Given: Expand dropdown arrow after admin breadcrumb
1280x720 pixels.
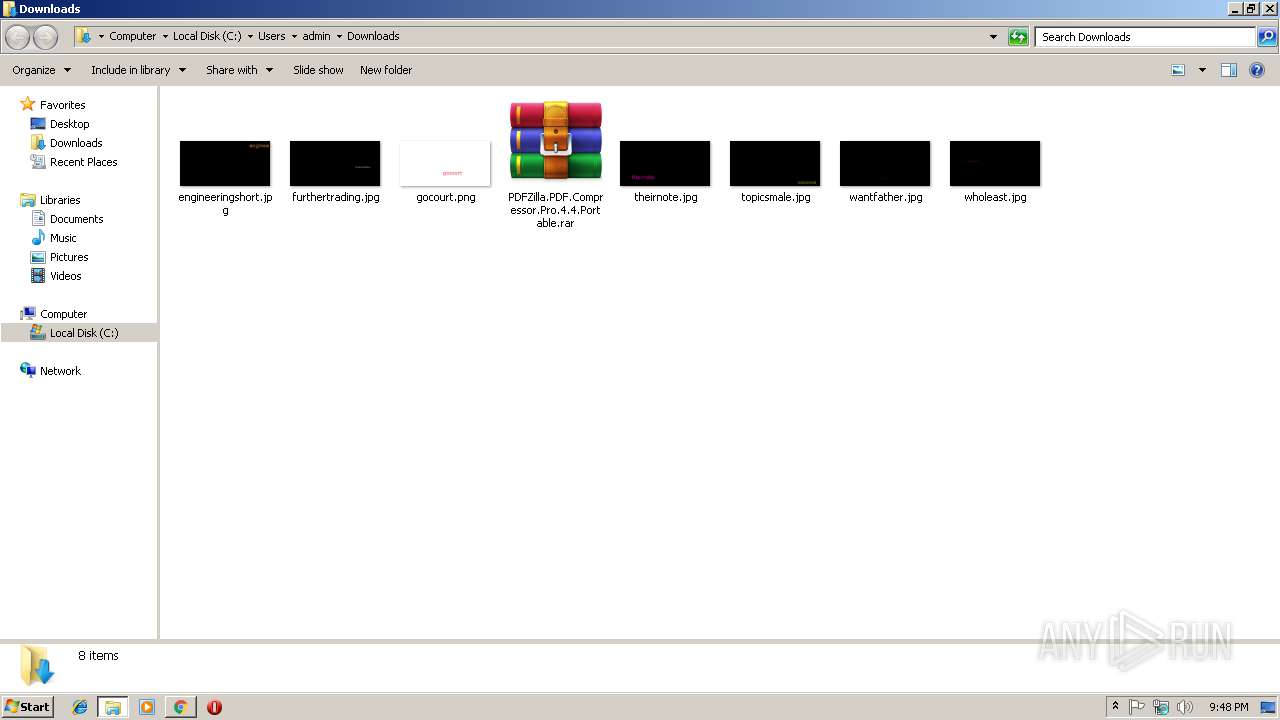Looking at the screenshot, I should 339,36.
